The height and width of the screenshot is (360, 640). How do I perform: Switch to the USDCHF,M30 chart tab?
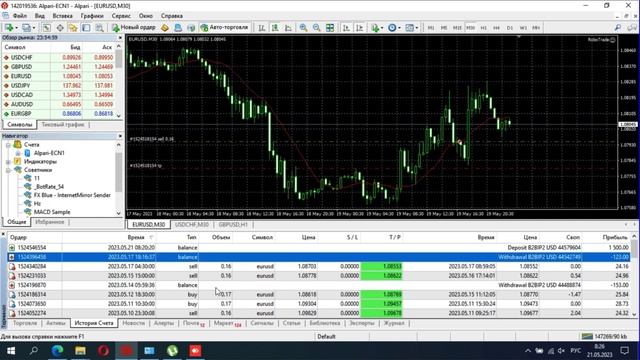[191, 224]
